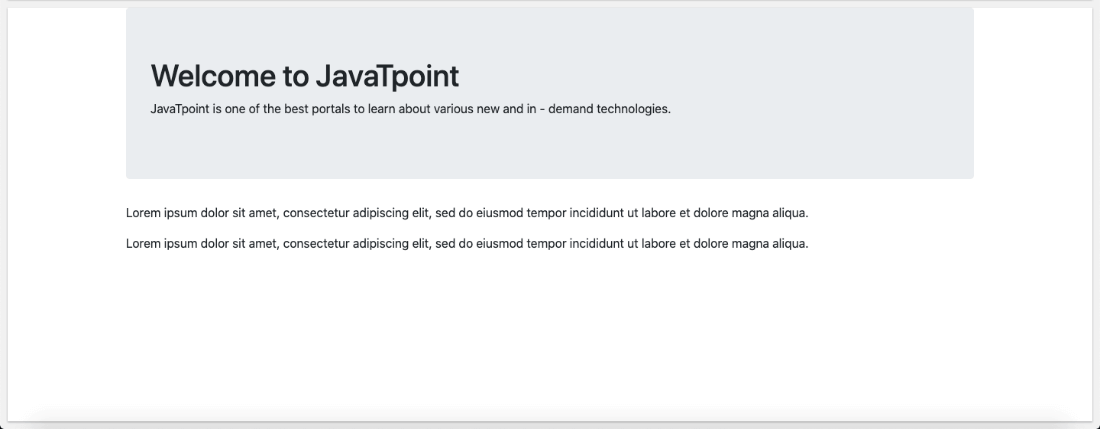Click "demand technologies" in the subtitle
Viewport: 1100px width, 429px height.
[x=609, y=109]
